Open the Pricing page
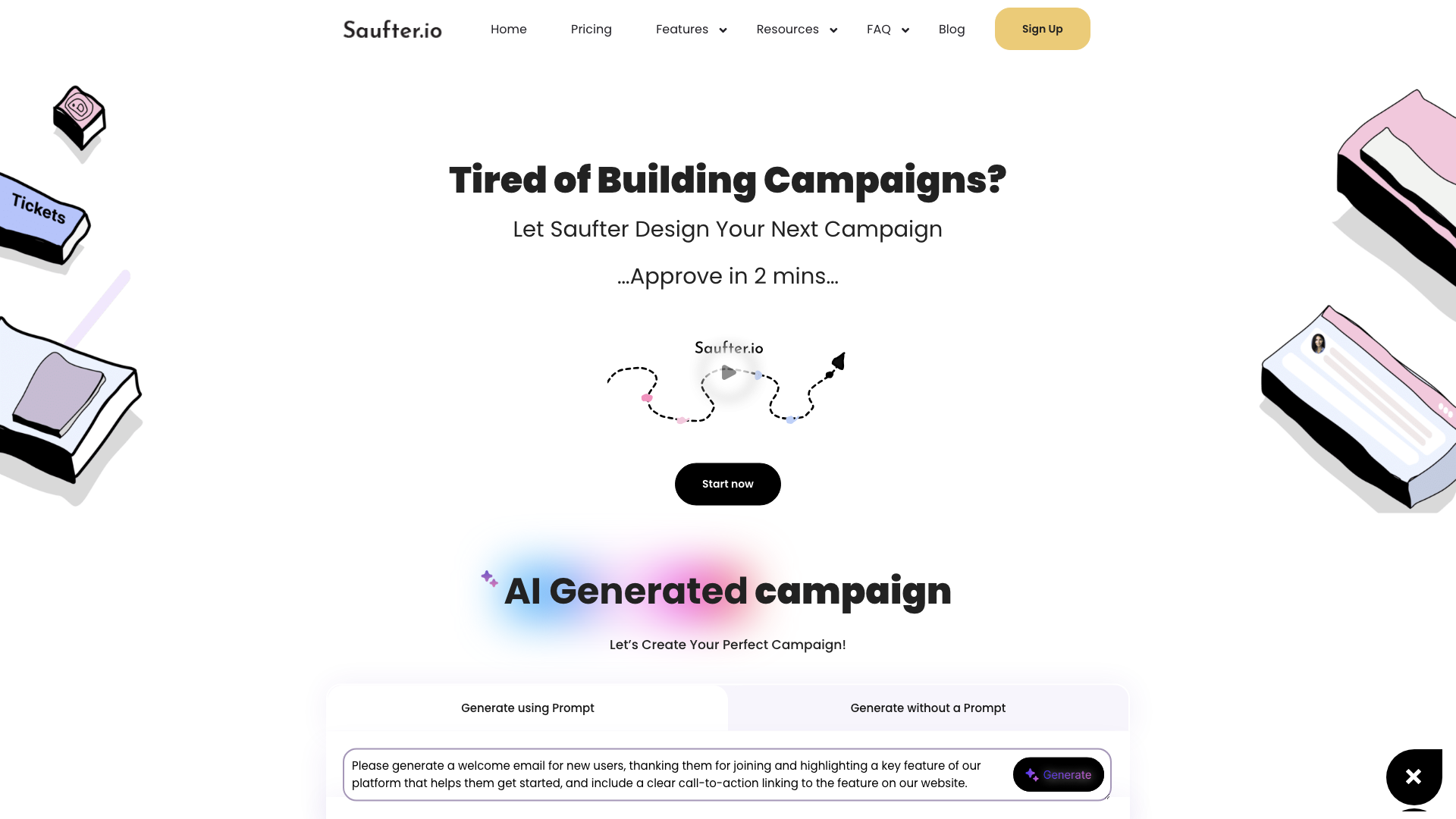Screen dimensions: 1456x819 coord(591,29)
